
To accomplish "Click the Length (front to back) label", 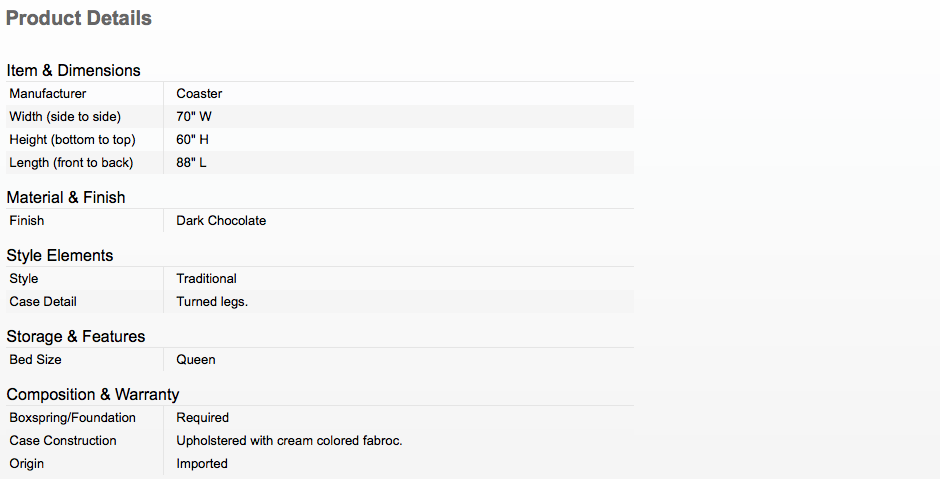I will [x=71, y=162].
